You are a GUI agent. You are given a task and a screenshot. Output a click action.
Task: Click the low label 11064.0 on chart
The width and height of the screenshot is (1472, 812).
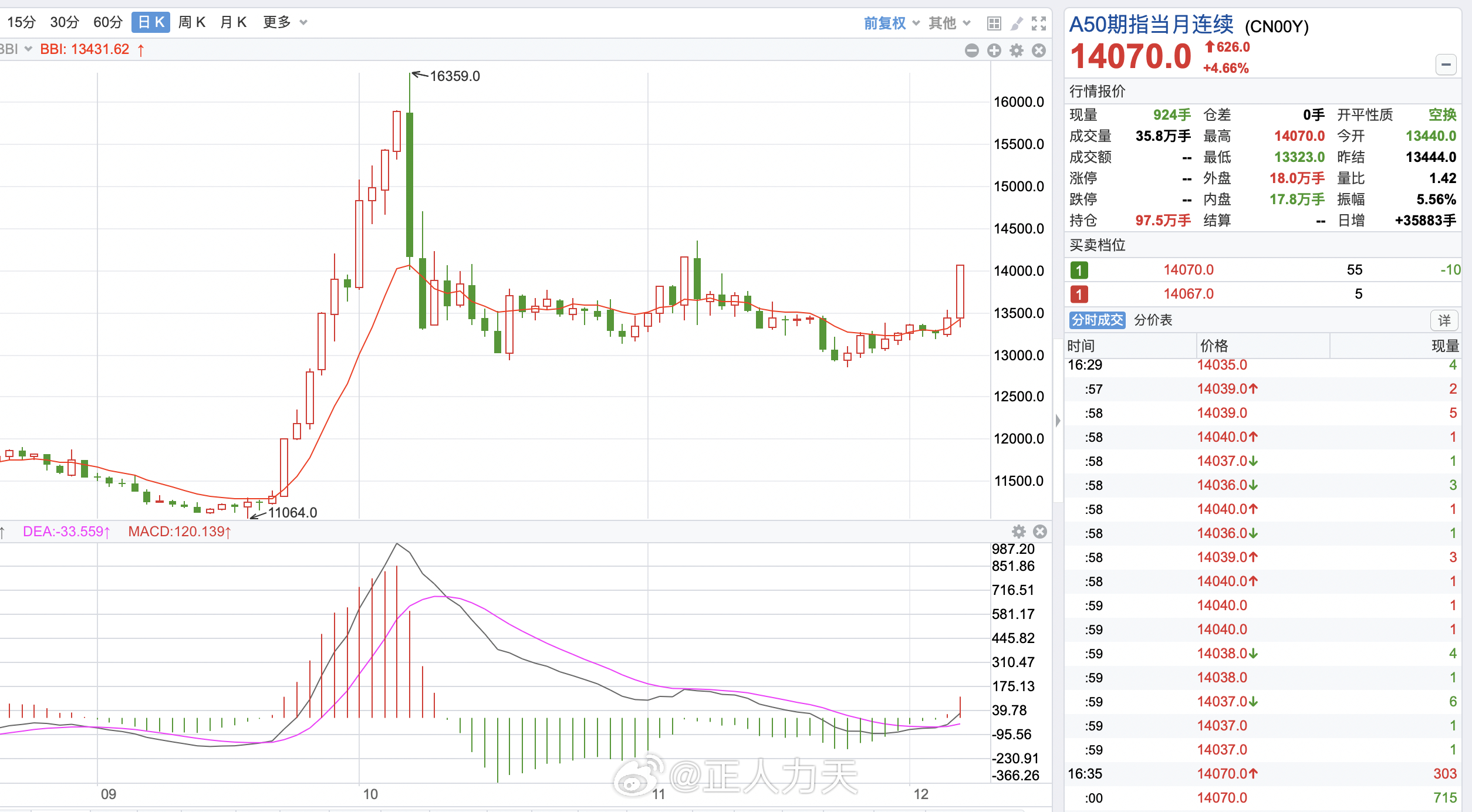pyautogui.click(x=292, y=513)
